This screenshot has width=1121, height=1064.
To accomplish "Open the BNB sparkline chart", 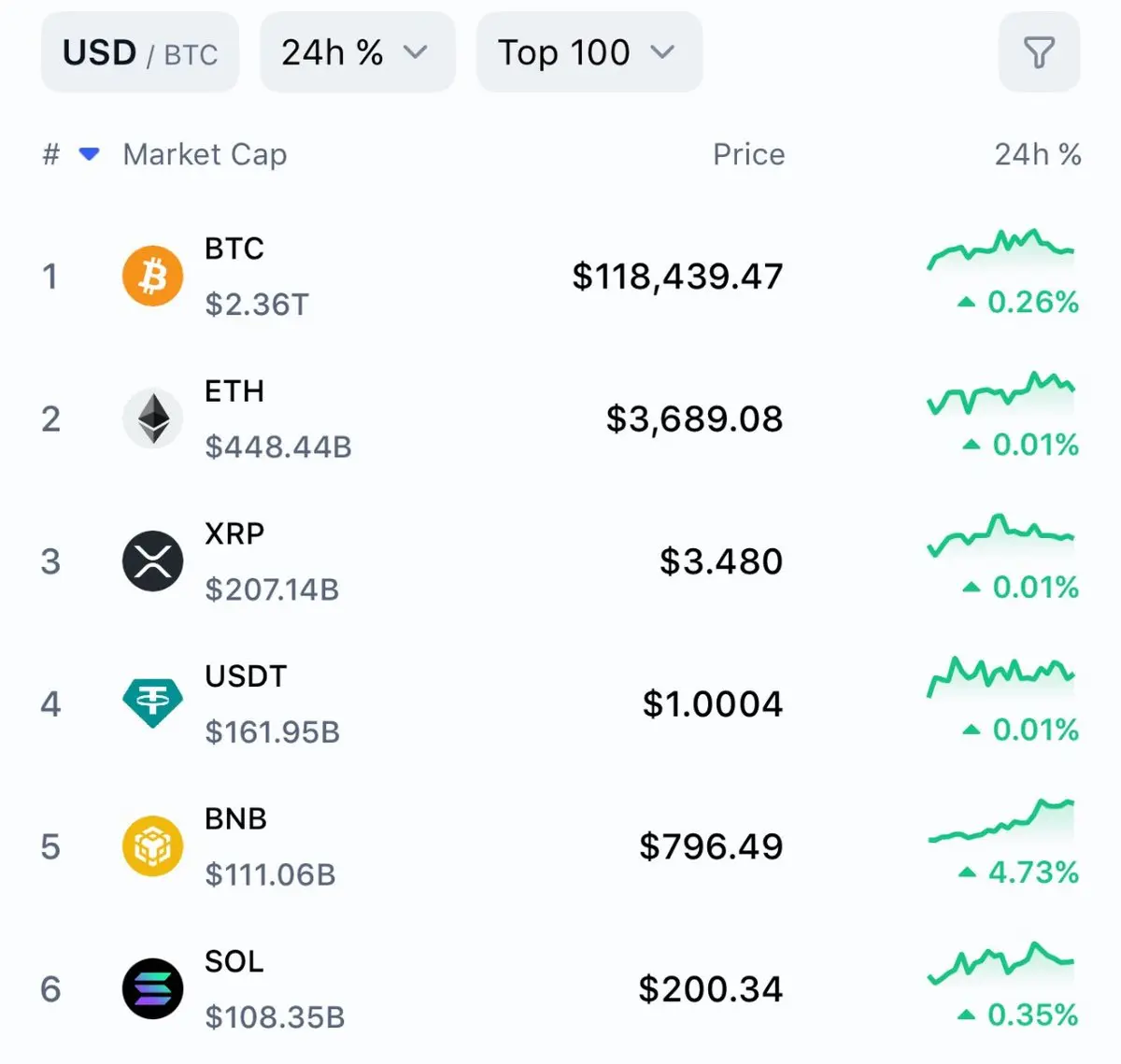I will (1000, 821).
